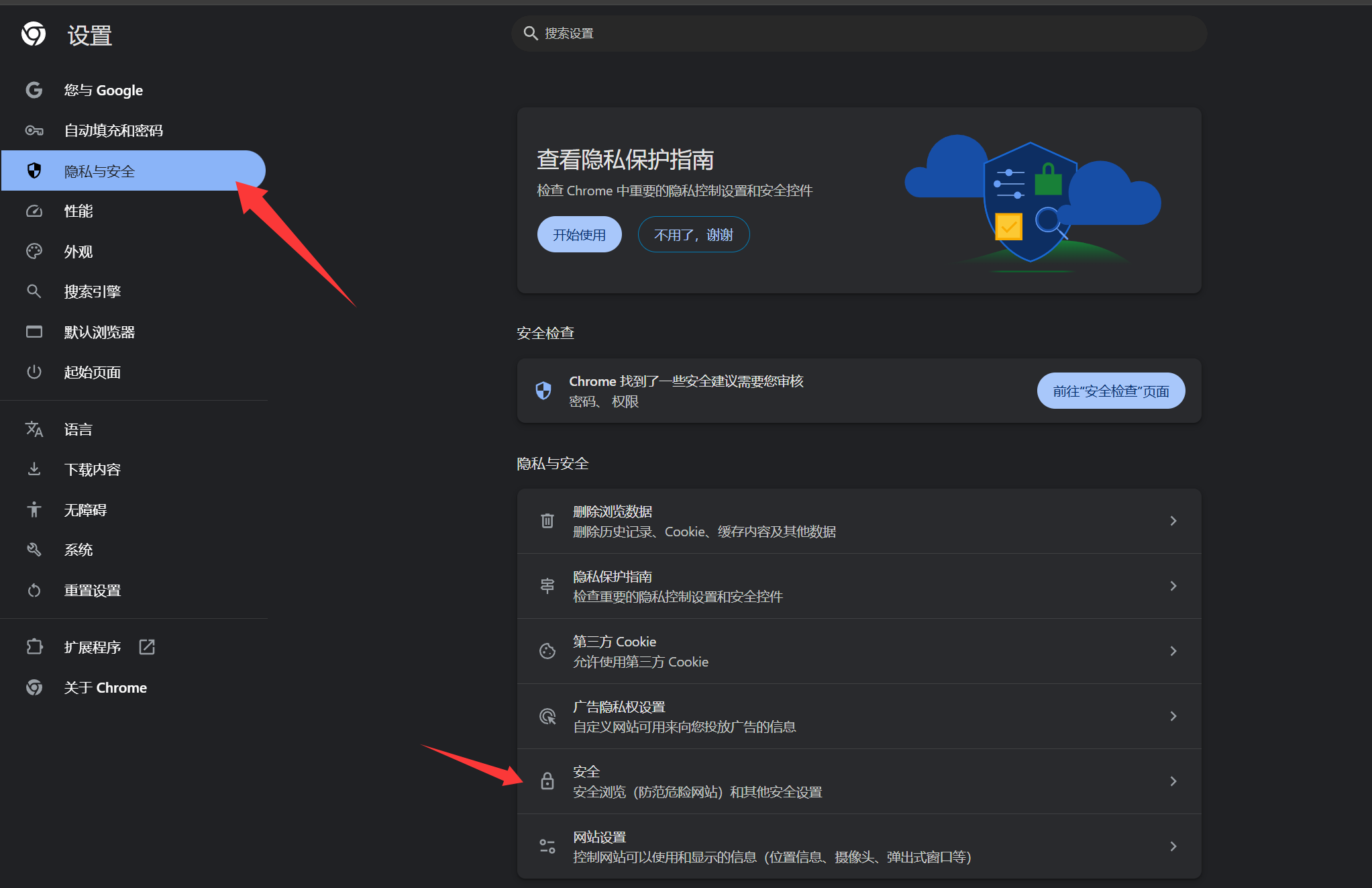Open 关于 Chrome page

click(134, 687)
